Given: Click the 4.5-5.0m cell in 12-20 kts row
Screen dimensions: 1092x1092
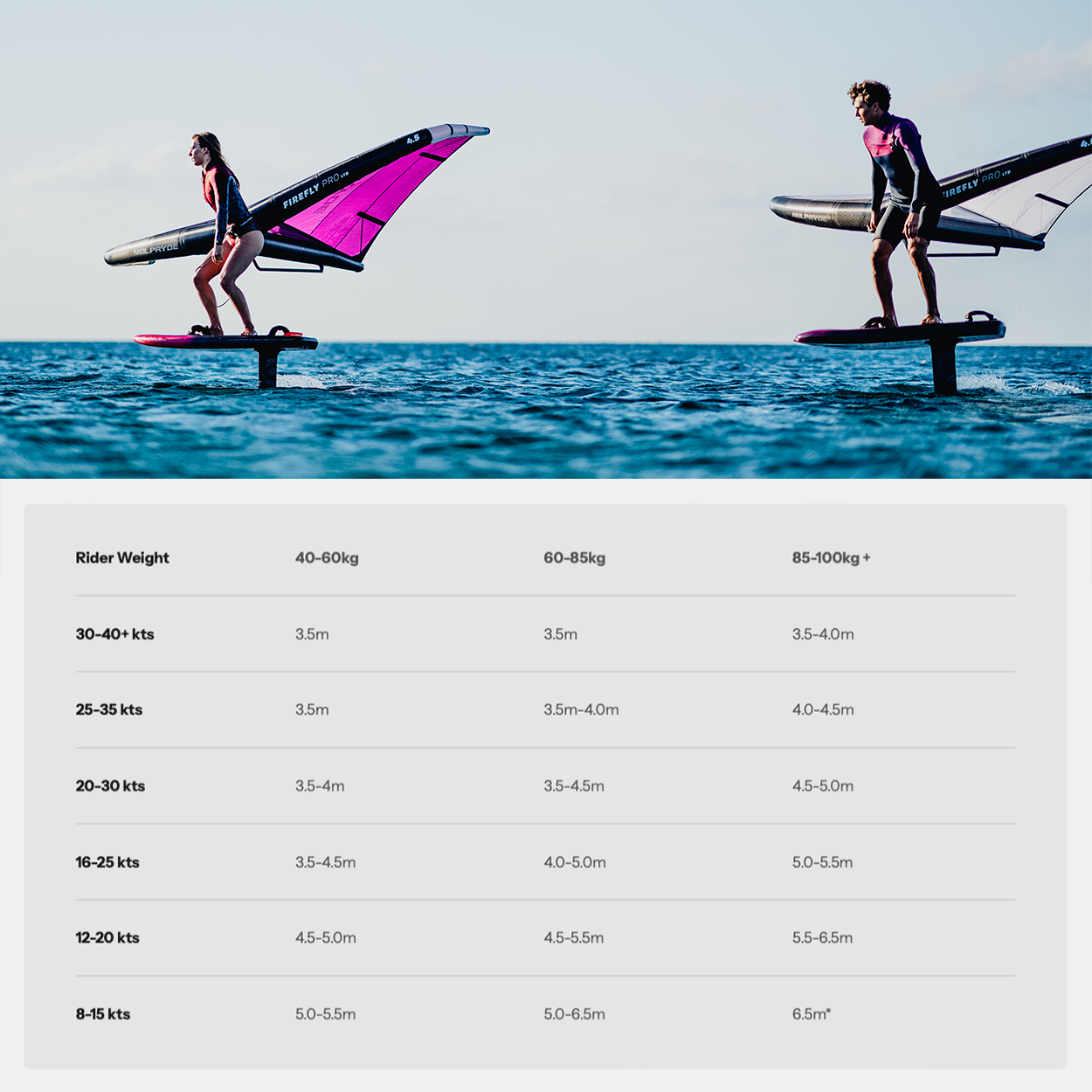Looking at the screenshot, I should pyautogui.click(x=325, y=937).
